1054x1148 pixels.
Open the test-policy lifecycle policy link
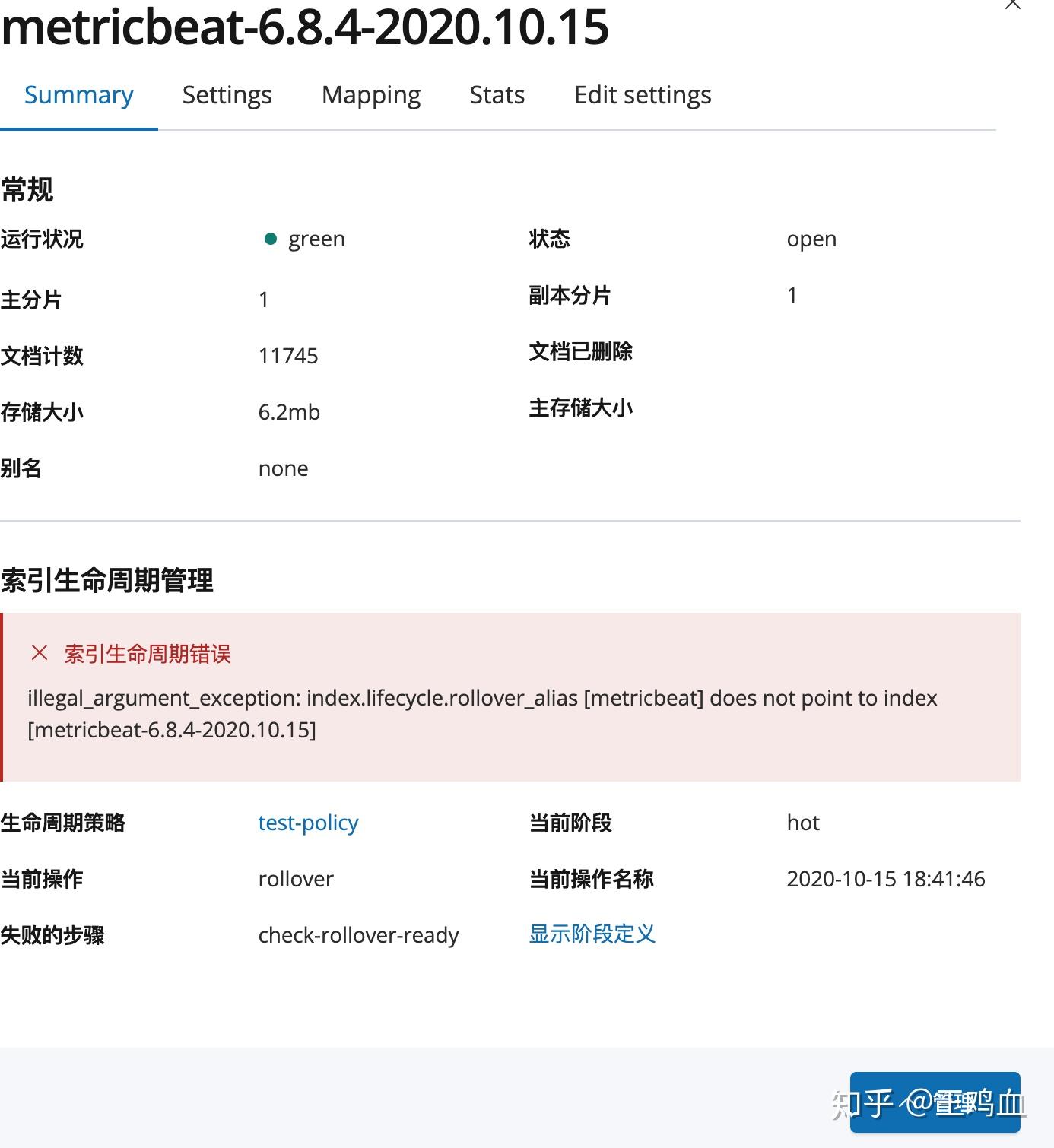307,823
